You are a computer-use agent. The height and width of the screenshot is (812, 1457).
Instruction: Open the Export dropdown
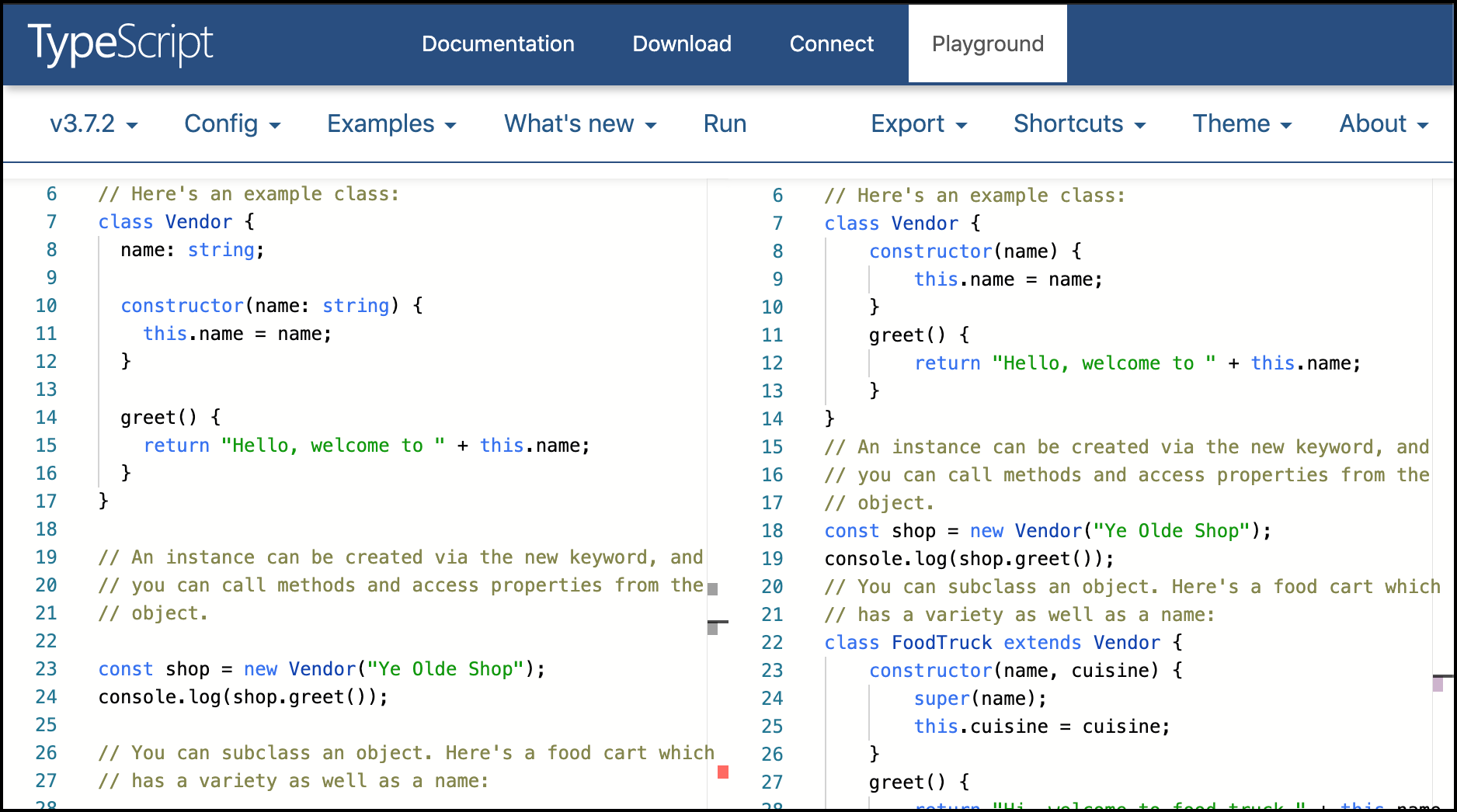coord(918,123)
